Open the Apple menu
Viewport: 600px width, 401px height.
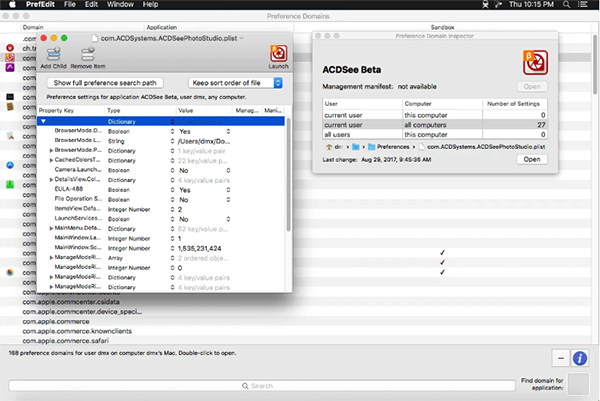[x=13, y=5]
